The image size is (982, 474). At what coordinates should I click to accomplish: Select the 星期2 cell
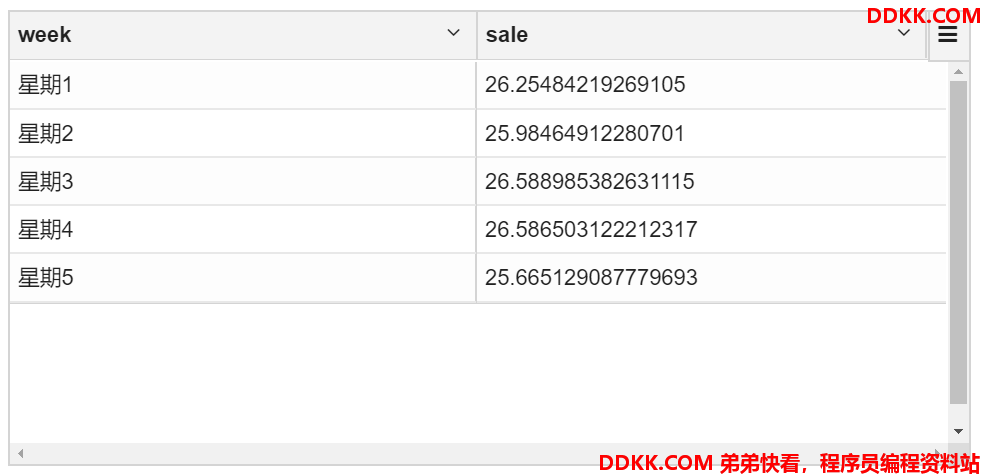[x=243, y=133]
